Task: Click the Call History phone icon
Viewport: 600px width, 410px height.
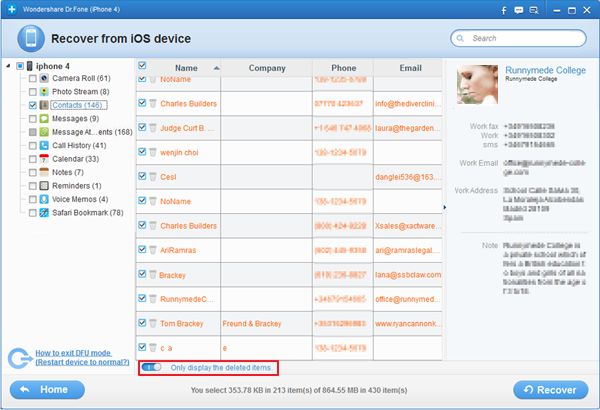Action: [44, 145]
